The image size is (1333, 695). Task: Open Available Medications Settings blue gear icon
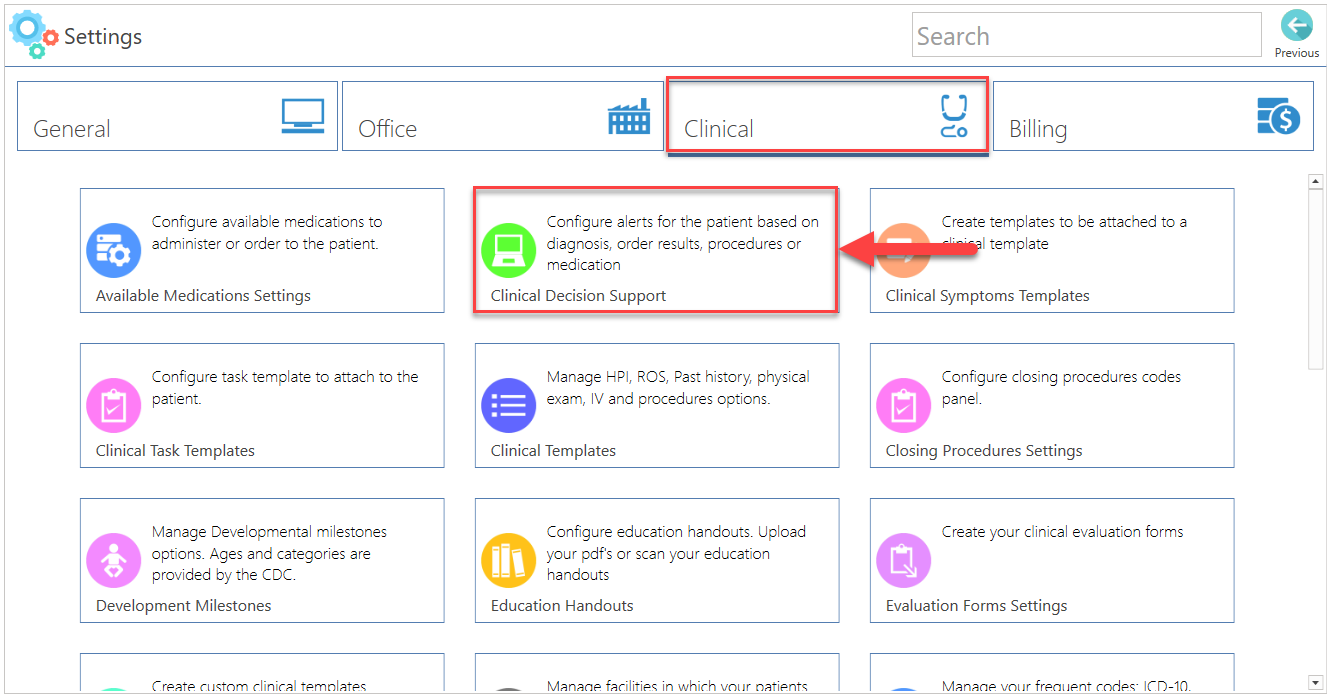114,250
